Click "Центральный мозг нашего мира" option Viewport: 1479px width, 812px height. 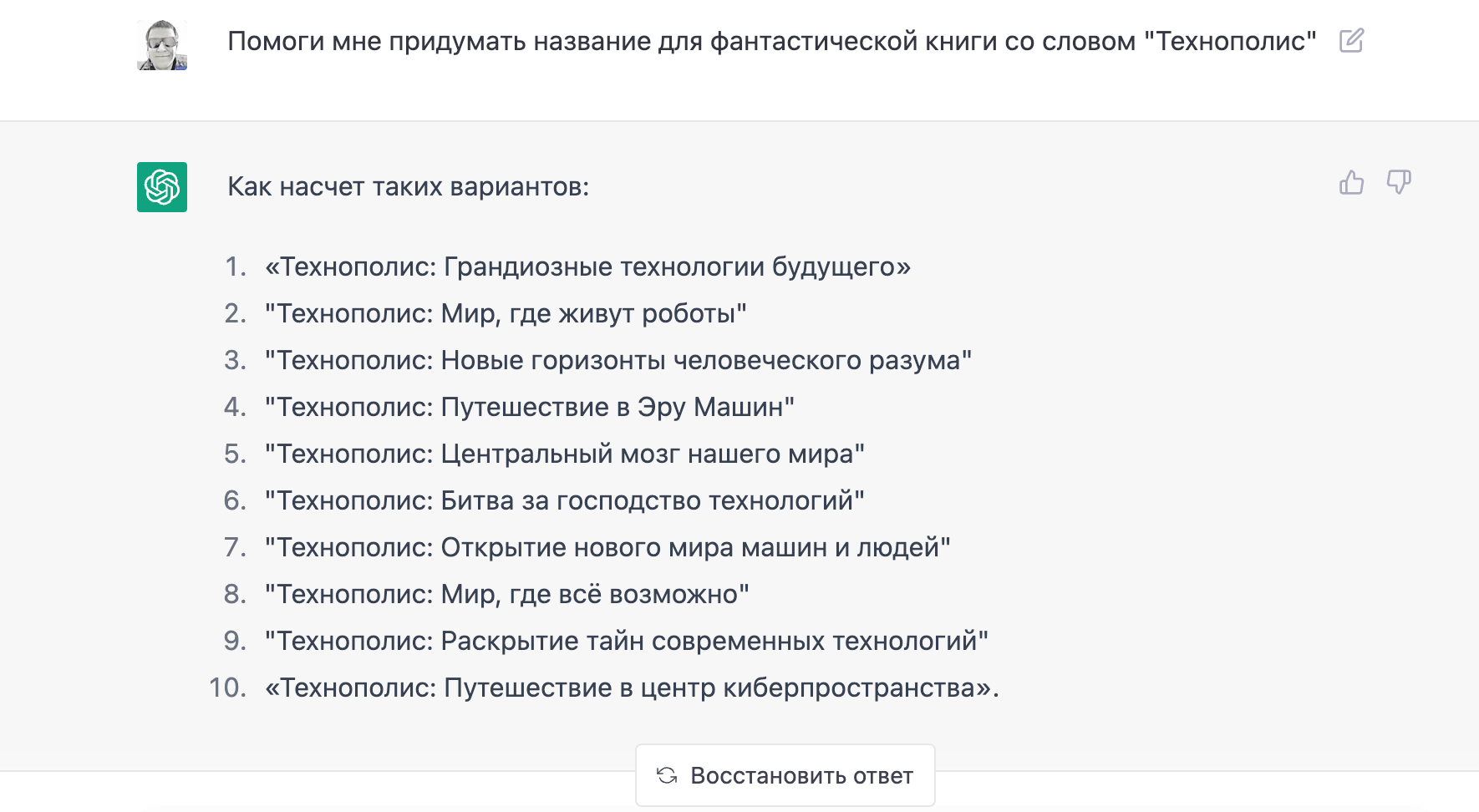565,454
